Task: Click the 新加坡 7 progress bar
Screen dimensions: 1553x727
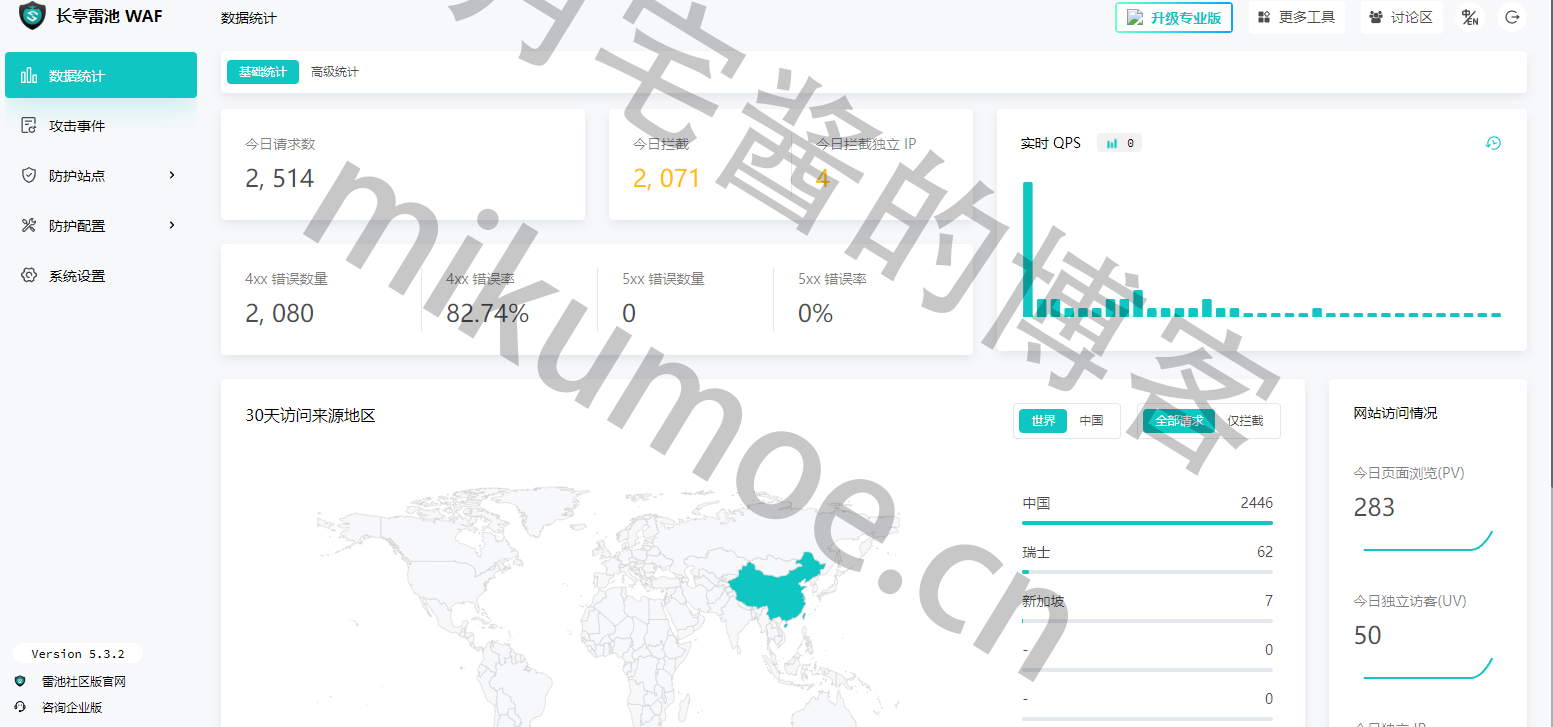Action: pyautogui.click(x=1147, y=621)
